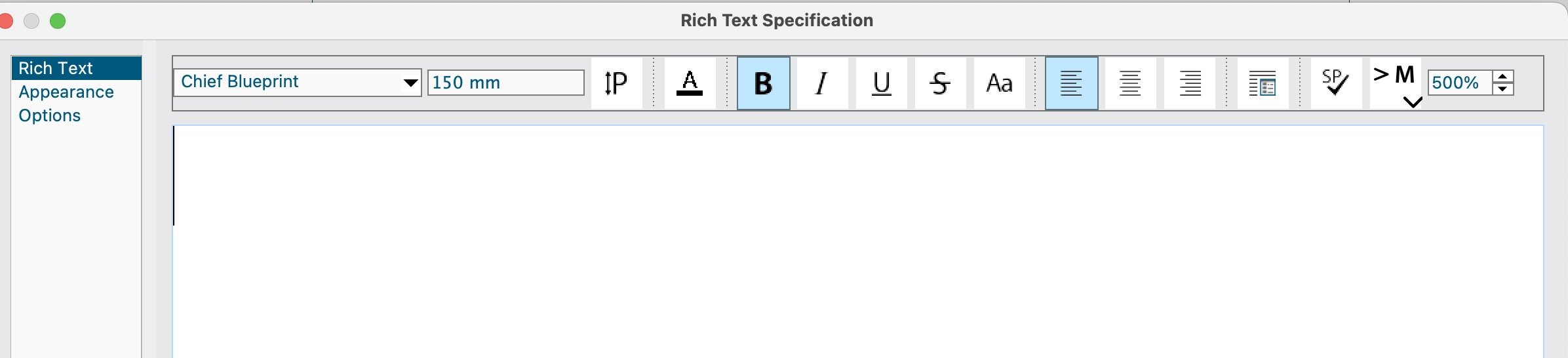Toggle Underline formatting

click(882, 83)
